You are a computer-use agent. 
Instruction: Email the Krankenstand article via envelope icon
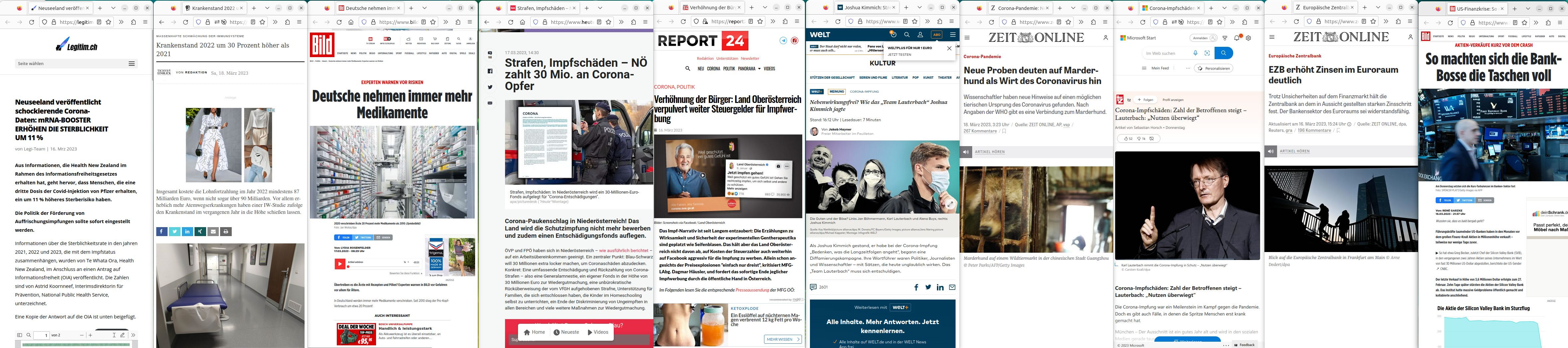click(x=213, y=231)
